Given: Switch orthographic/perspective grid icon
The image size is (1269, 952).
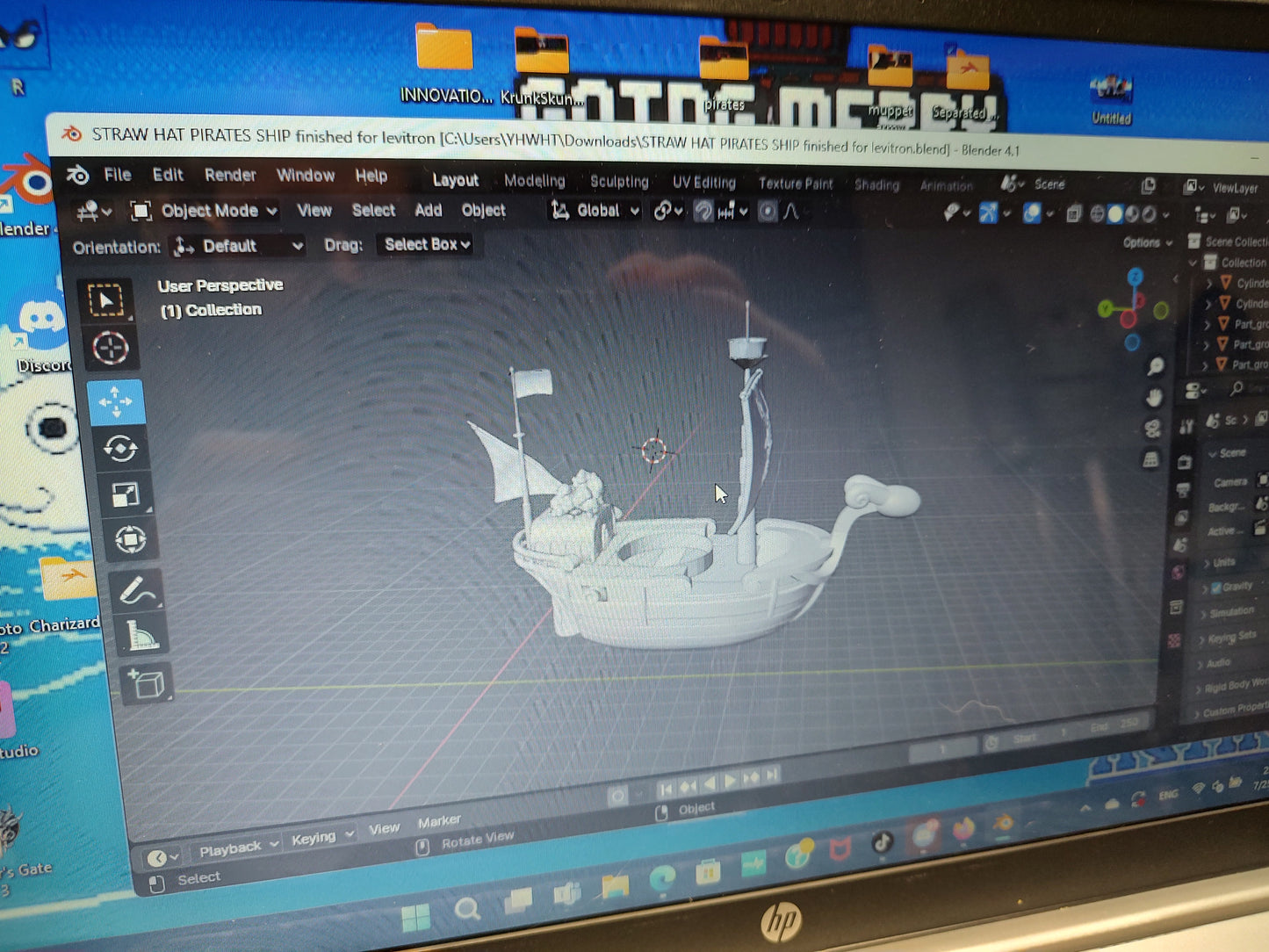Looking at the screenshot, I should (x=1150, y=459).
